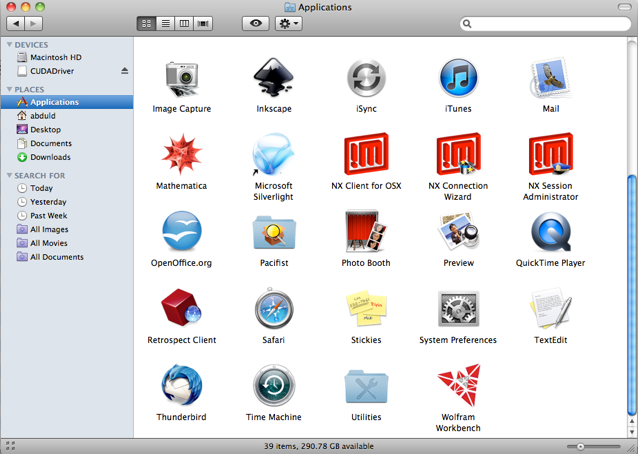Viewport: 638px width, 454px height.
Task: Eject the CUDADriver volume
Action: click(x=125, y=71)
